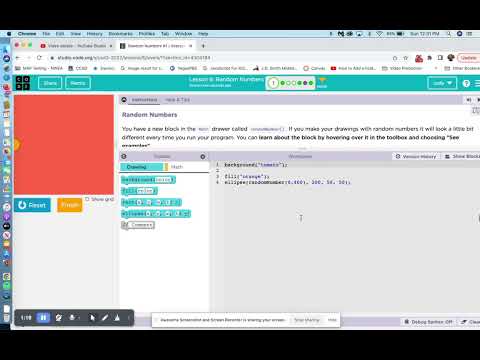Select the recorder highlighter shape tool
480x360 pixels.
117,318
